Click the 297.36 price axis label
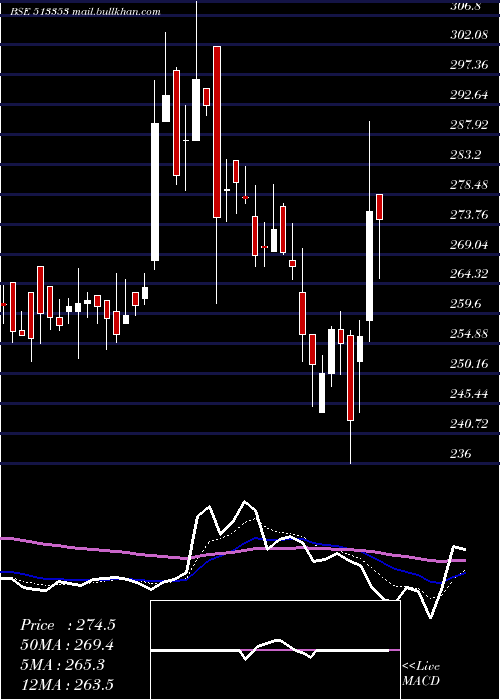 click(x=469, y=65)
